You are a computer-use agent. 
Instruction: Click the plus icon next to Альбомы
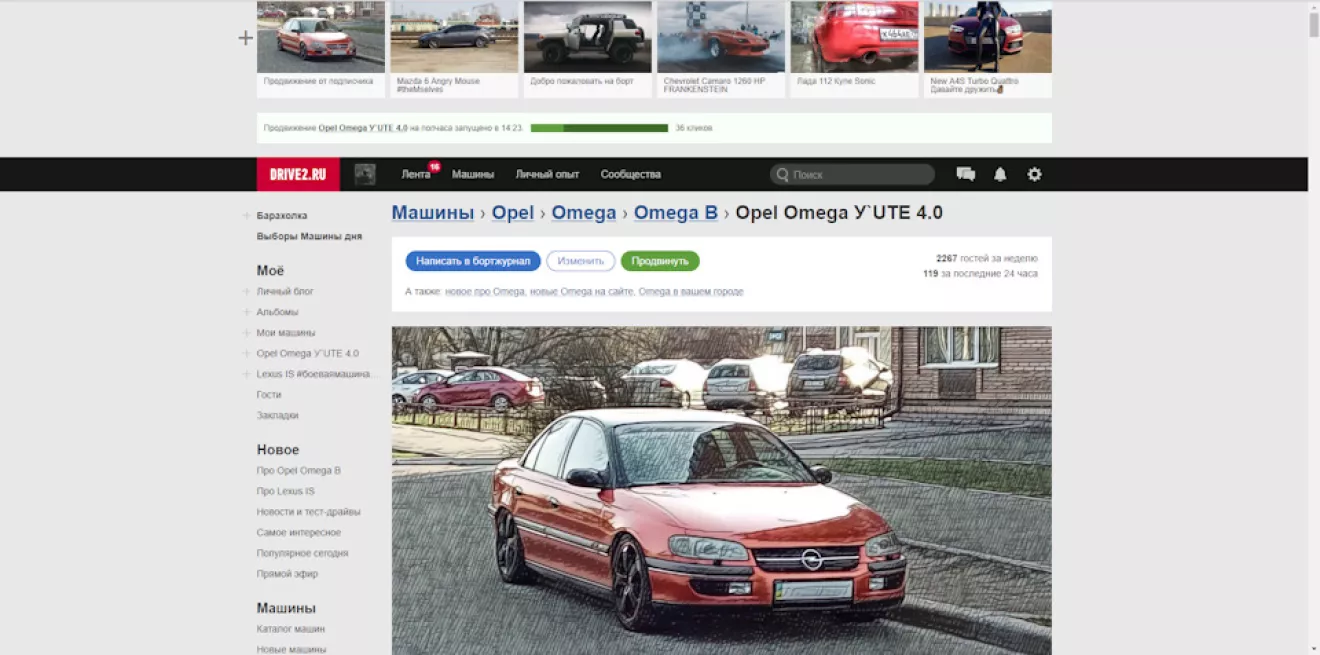pos(246,312)
